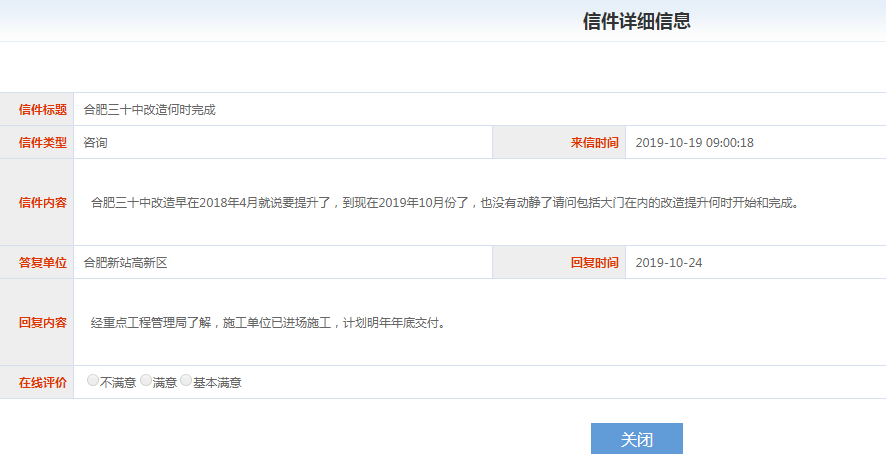
Task: Click the 信件类型 label
Action: click(x=42, y=142)
